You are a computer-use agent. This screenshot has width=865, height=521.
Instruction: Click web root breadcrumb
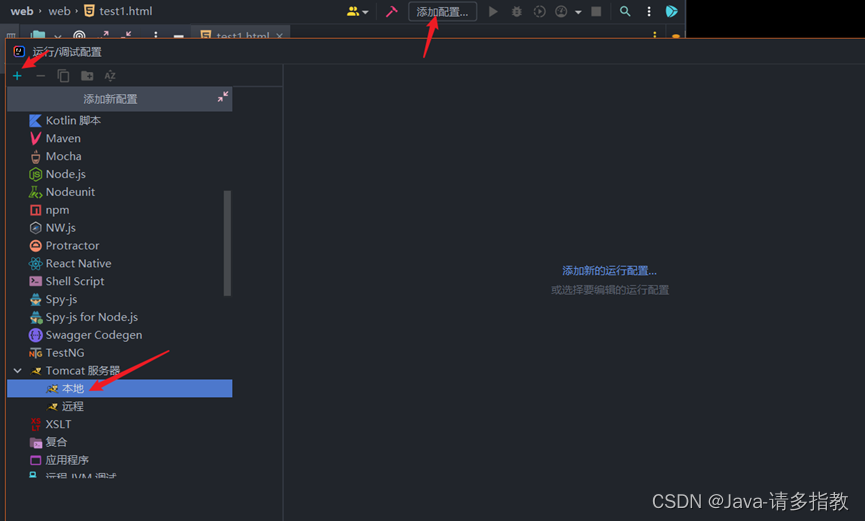22,11
